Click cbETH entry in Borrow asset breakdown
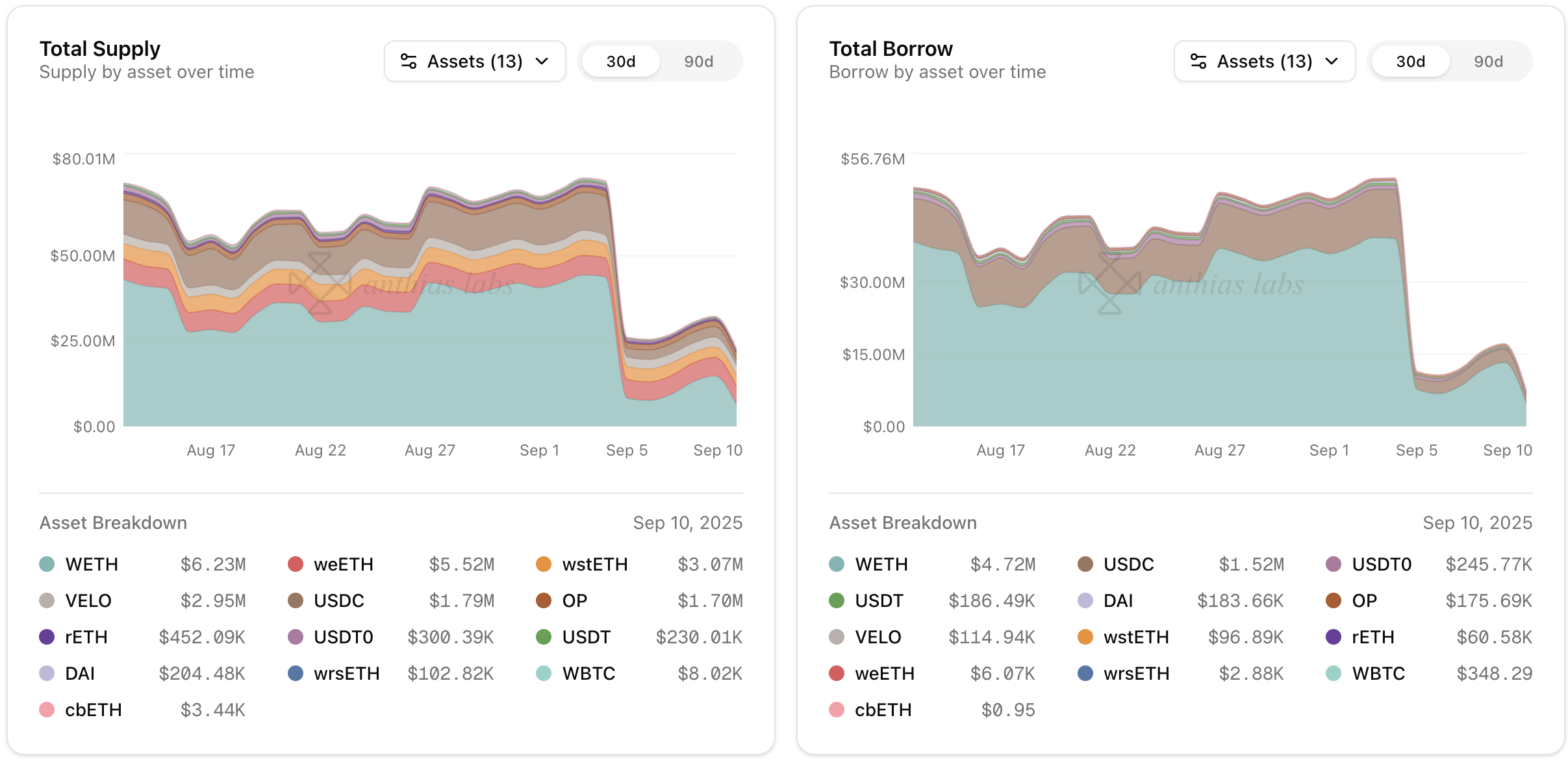This screenshot has height=759, width=1568. (883, 710)
